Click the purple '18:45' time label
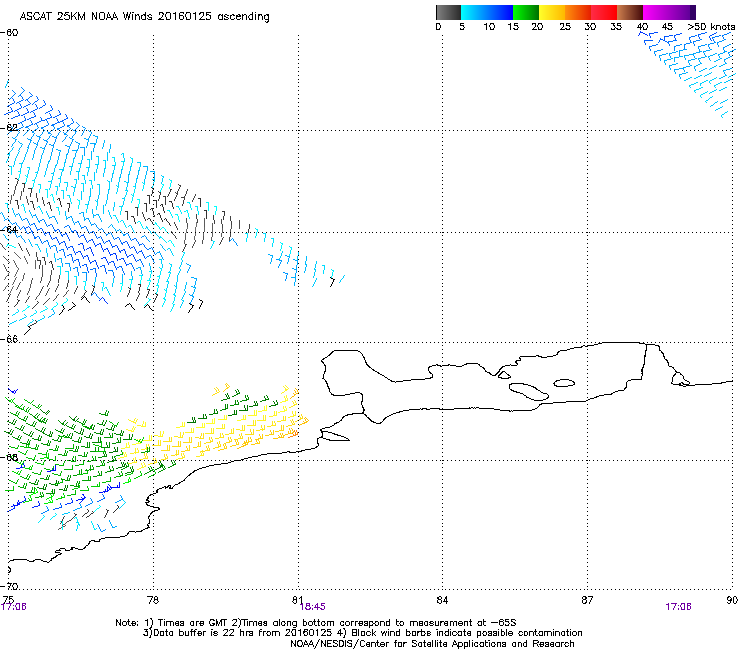 pyautogui.click(x=312, y=607)
